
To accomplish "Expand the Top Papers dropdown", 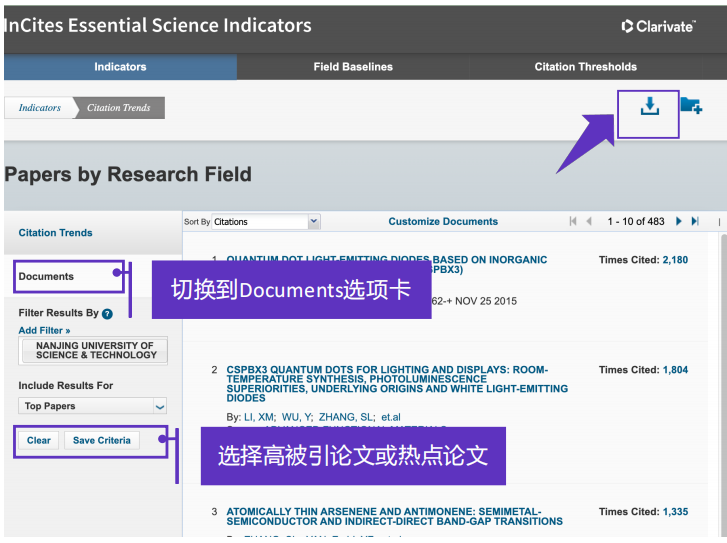I will pos(93,406).
